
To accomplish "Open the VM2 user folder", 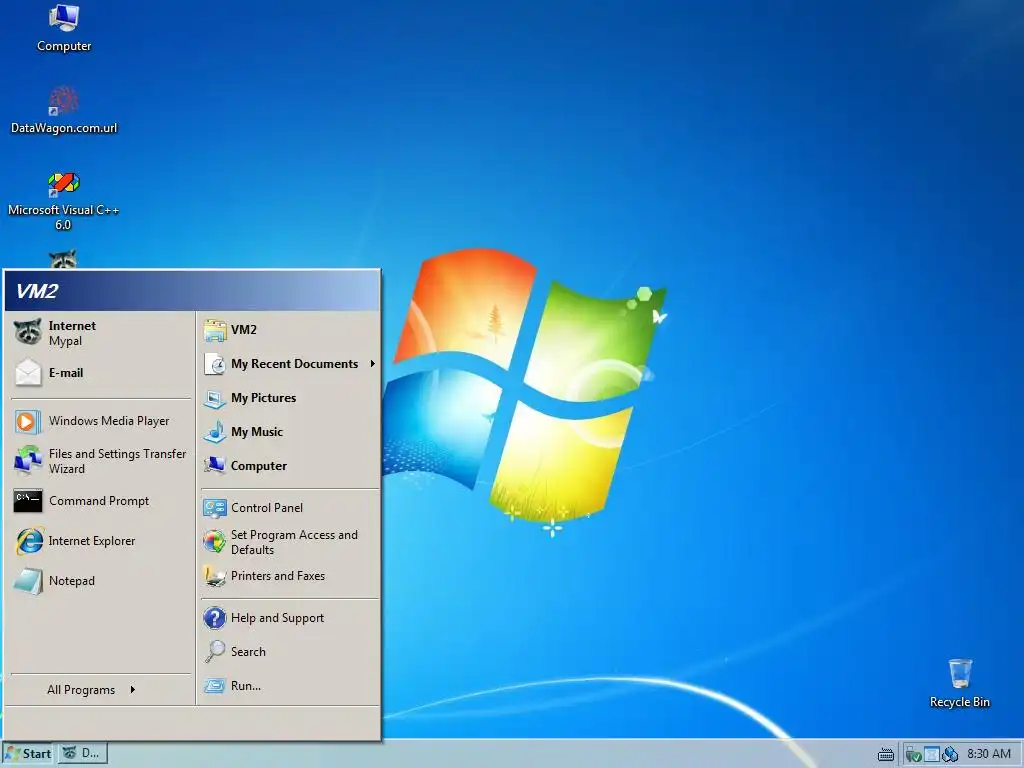I will pos(289,330).
